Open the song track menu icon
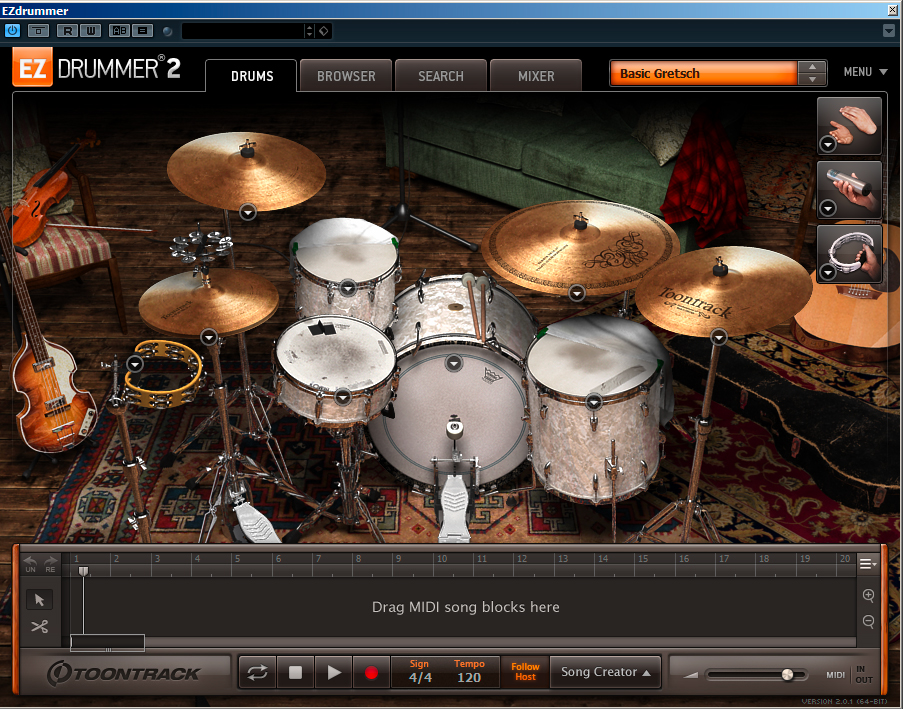Image resolution: width=903 pixels, height=709 pixels. [868, 564]
